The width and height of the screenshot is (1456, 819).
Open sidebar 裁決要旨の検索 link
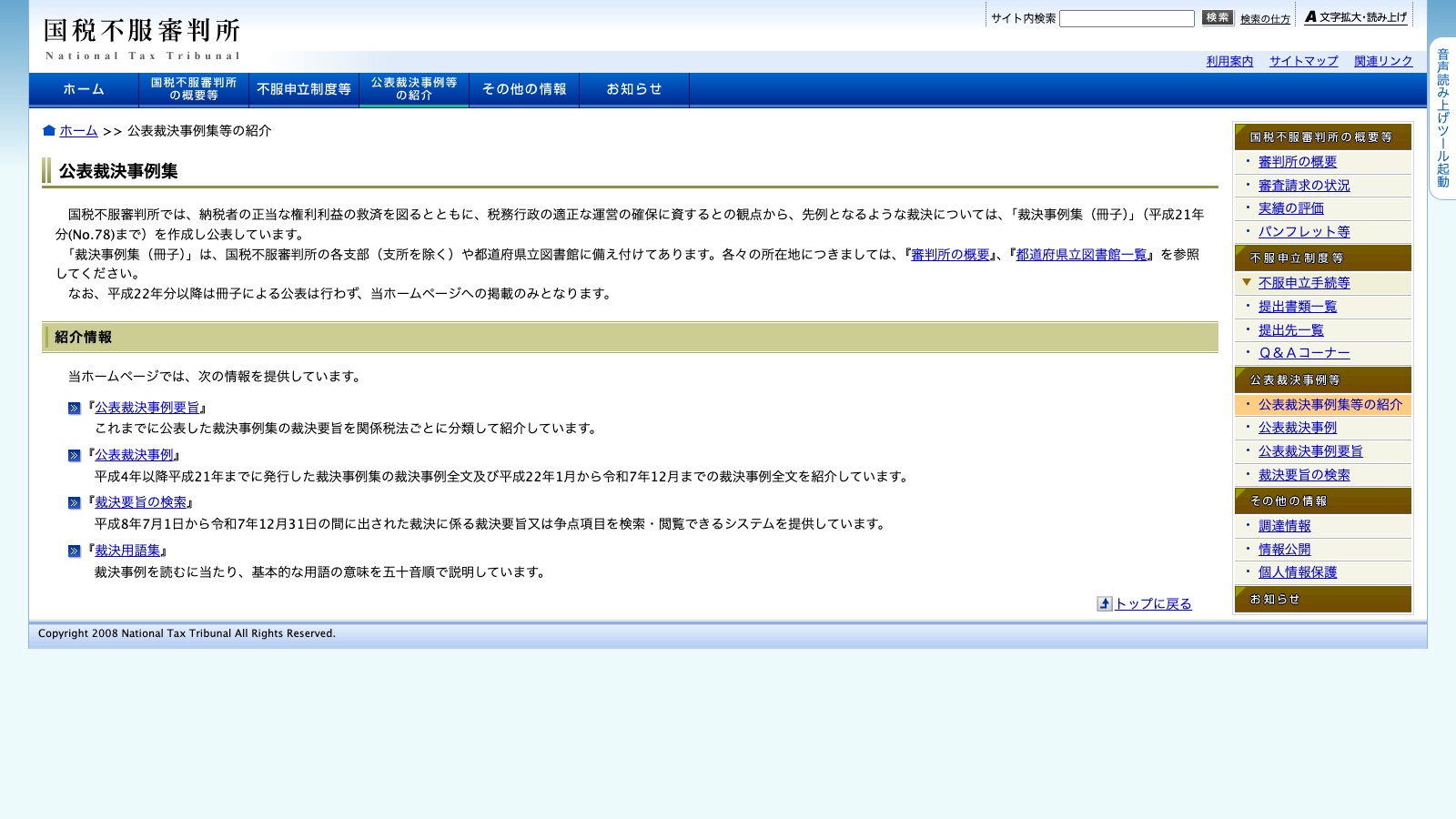[1304, 475]
